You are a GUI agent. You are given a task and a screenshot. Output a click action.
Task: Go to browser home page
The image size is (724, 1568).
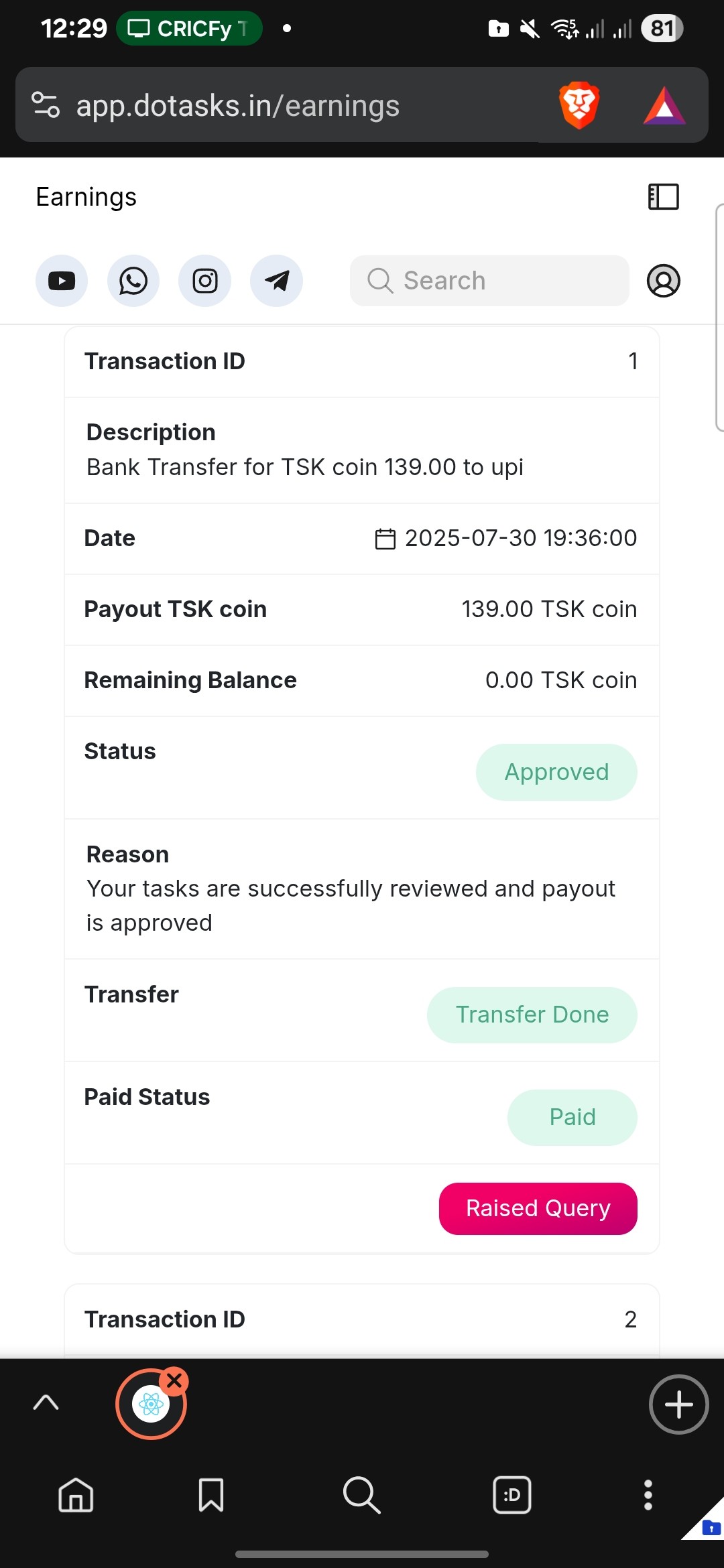(76, 1495)
